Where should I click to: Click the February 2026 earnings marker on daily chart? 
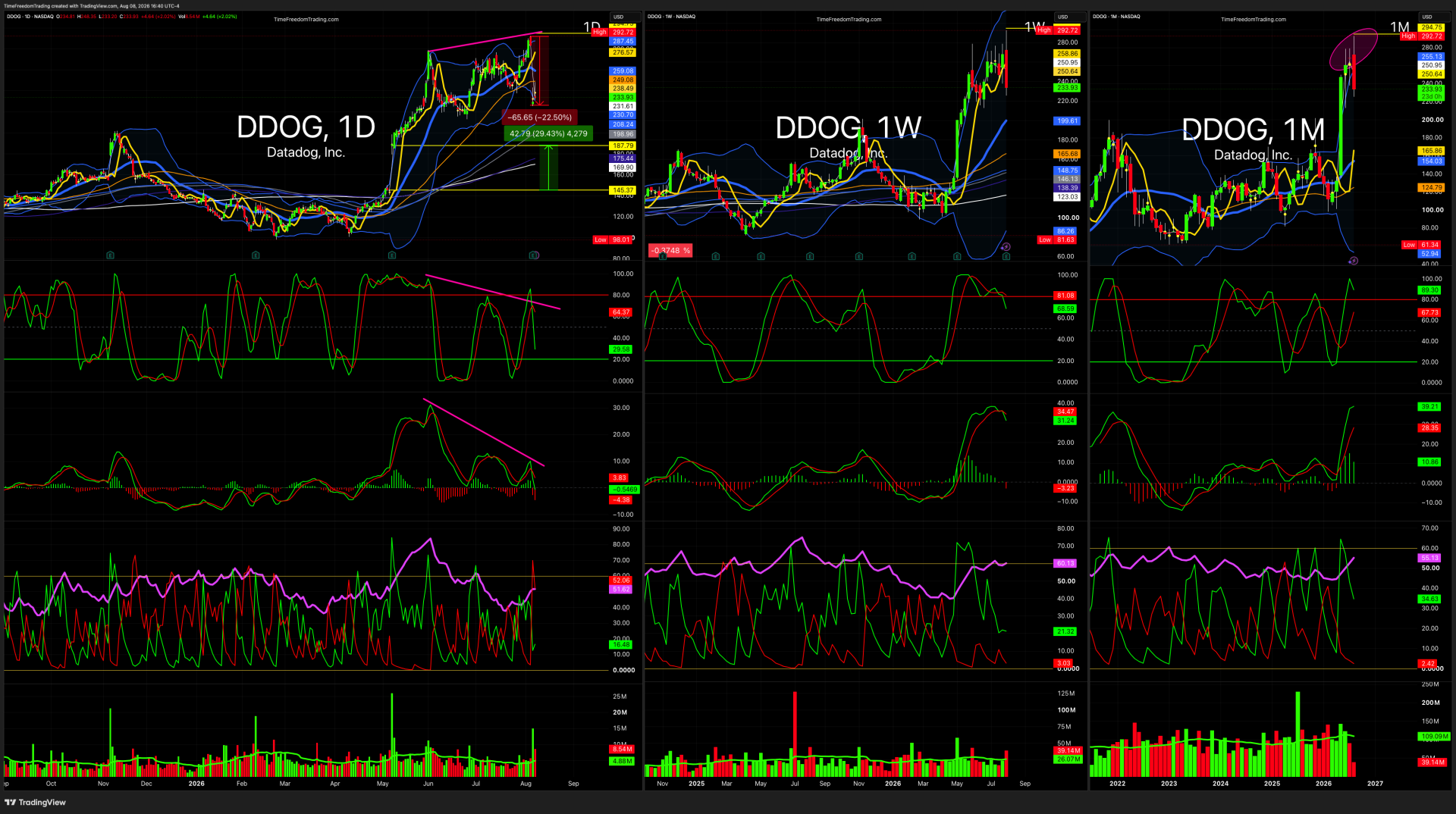point(256,255)
